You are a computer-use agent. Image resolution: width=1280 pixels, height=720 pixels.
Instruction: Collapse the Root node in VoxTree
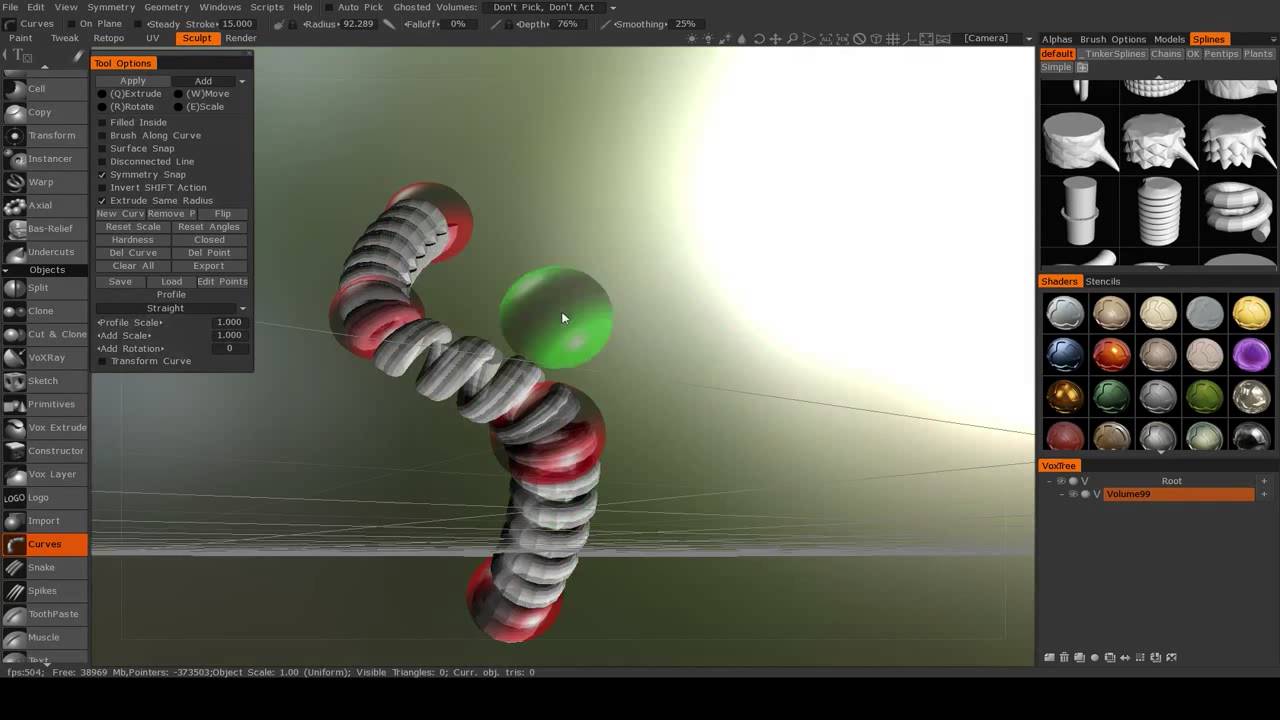pyautogui.click(x=1049, y=481)
